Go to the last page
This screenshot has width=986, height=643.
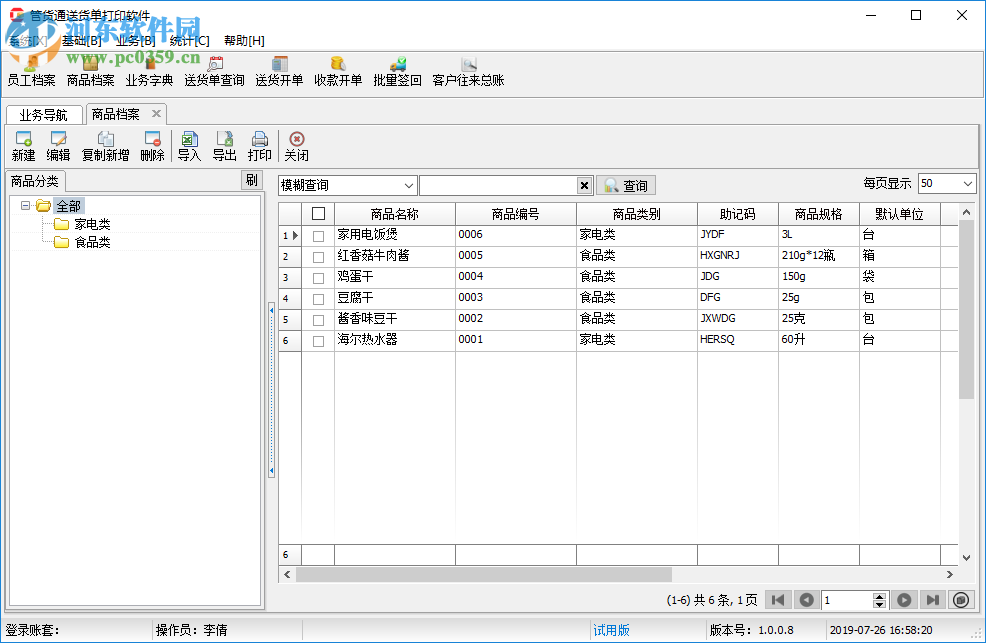933,600
